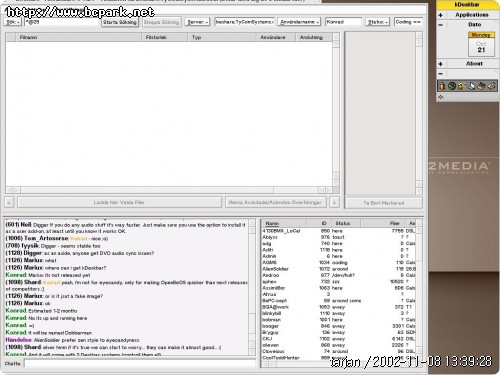Click the Chatta: message input field
Image resolution: width=500 pixels, height=375 pixels.
click(x=140, y=363)
